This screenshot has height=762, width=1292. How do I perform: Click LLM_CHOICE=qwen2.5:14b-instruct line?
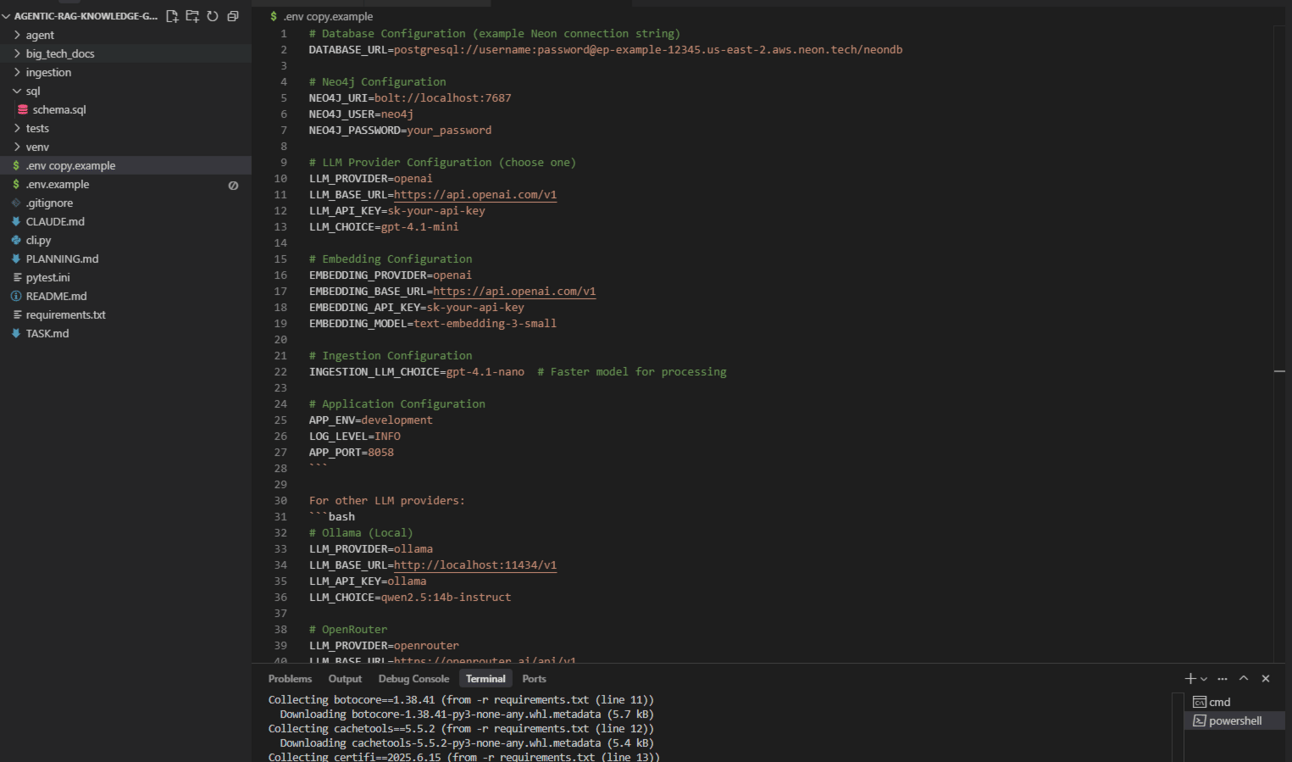(x=410, y=597)
